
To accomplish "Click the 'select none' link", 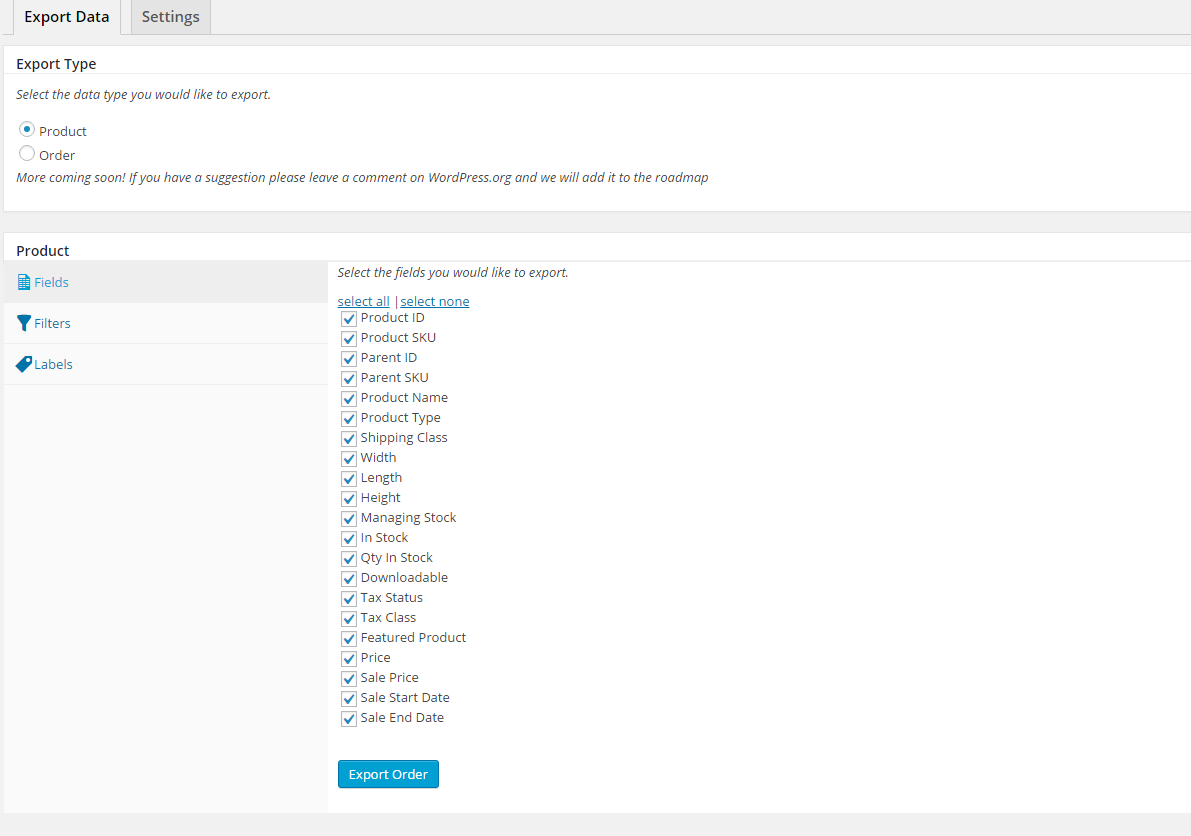I will 435,301.
